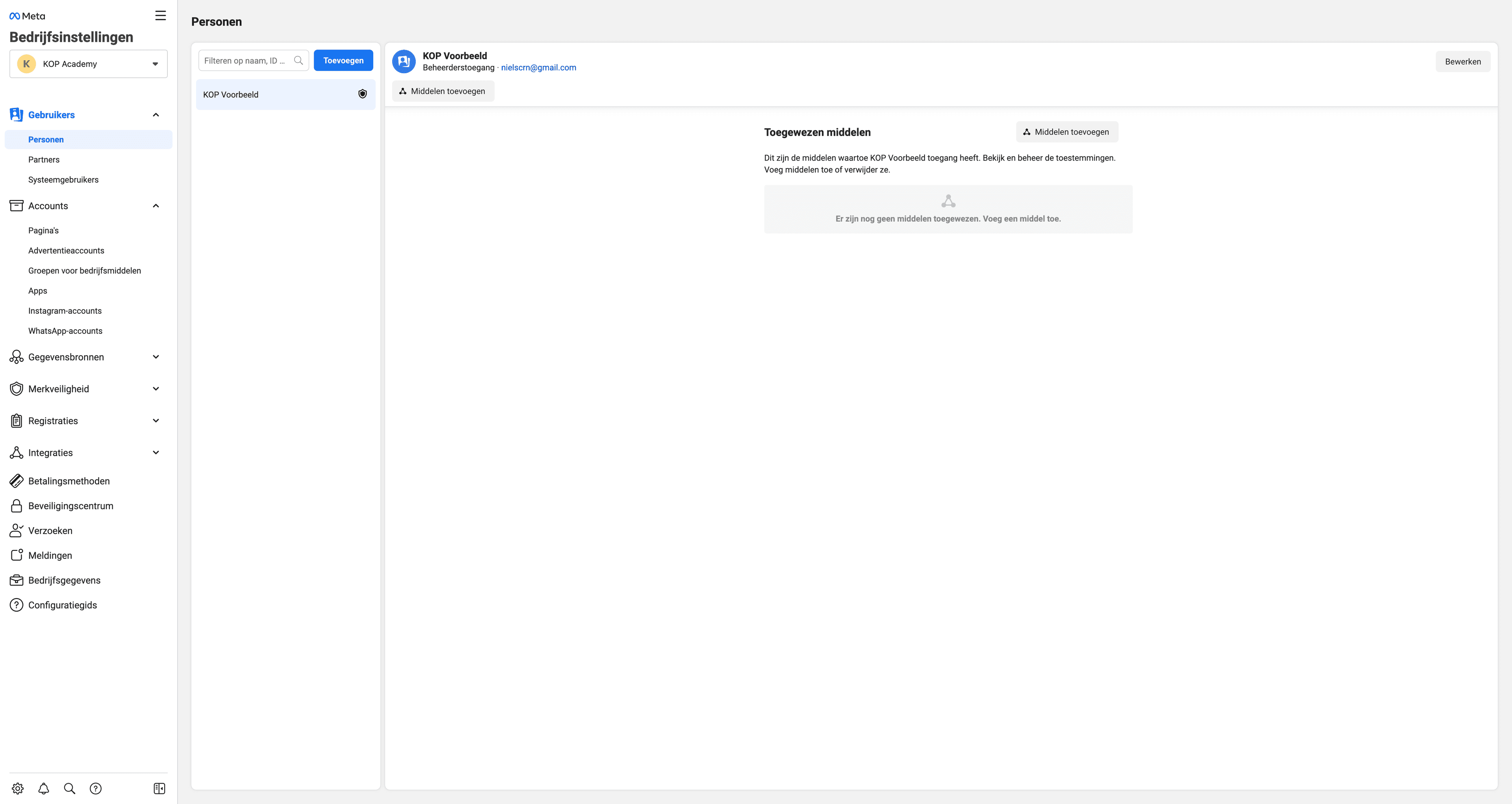Open the nielscrn@gmail.com email link
Viewport: 1512px width, 804px height.
click(x=538, y=67)
